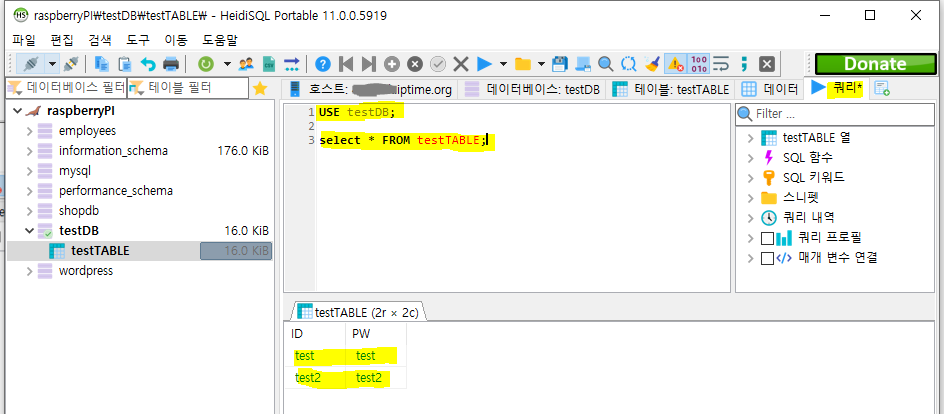Image resolution: width=944 pixels, height=414 pixels.
Task: Click the Load SQL file folder icon
Action: tap(523, 63)
